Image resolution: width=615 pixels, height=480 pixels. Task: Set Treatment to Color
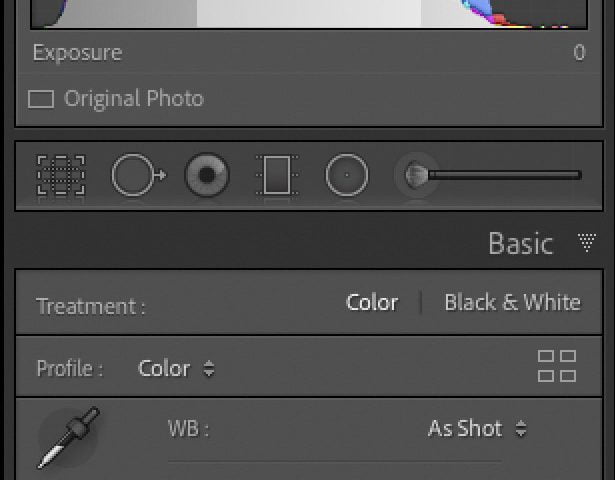coord(372,303)
